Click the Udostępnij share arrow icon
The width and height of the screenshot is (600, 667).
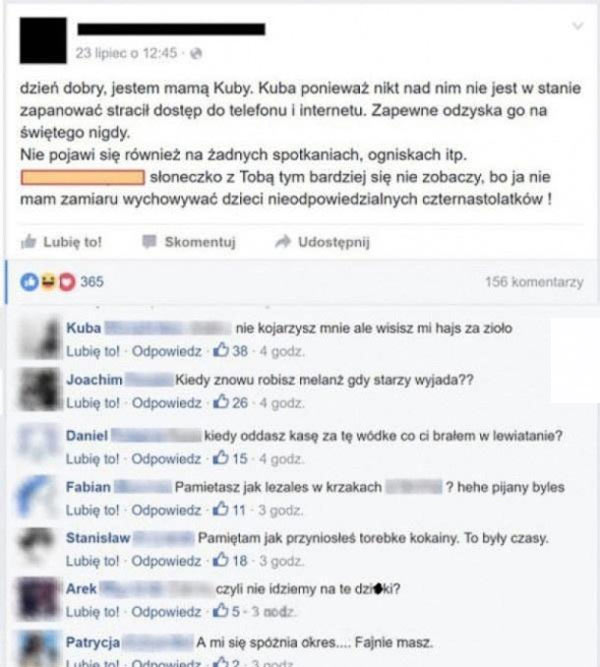pyautogui.click(x=283, y=242)
